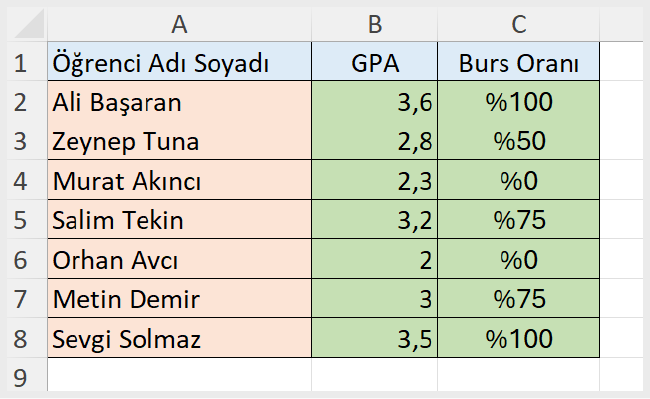Select Orhan Avcı's GPA value 2

(x=375, y=259)
